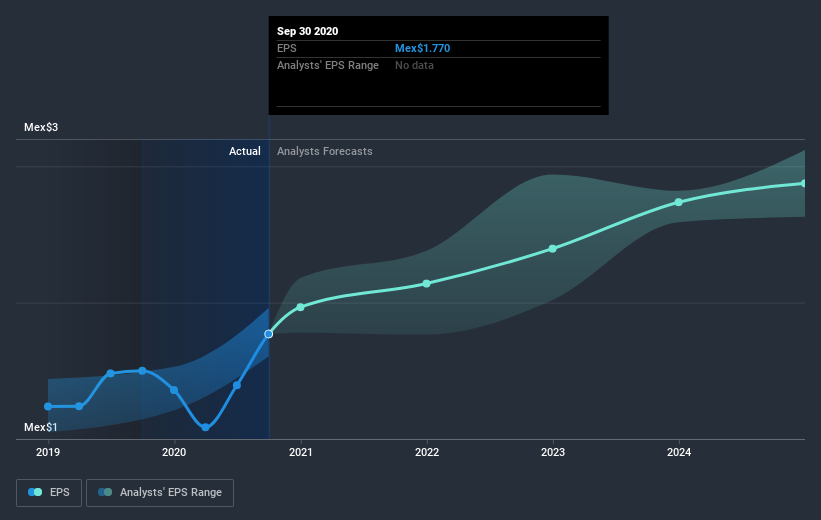Screen dimensions: 821x520
Task: Click the Mex$3 y-axis label
Action: (41, 127)
